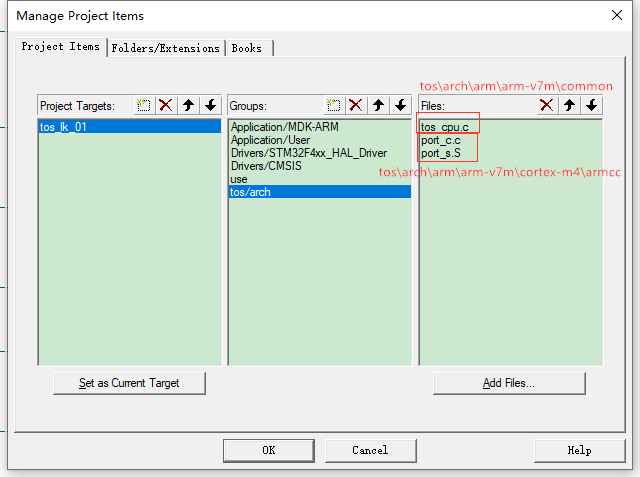640x477 pixels.
Task: Delete the selected file
Action: (x=547, y=105)
